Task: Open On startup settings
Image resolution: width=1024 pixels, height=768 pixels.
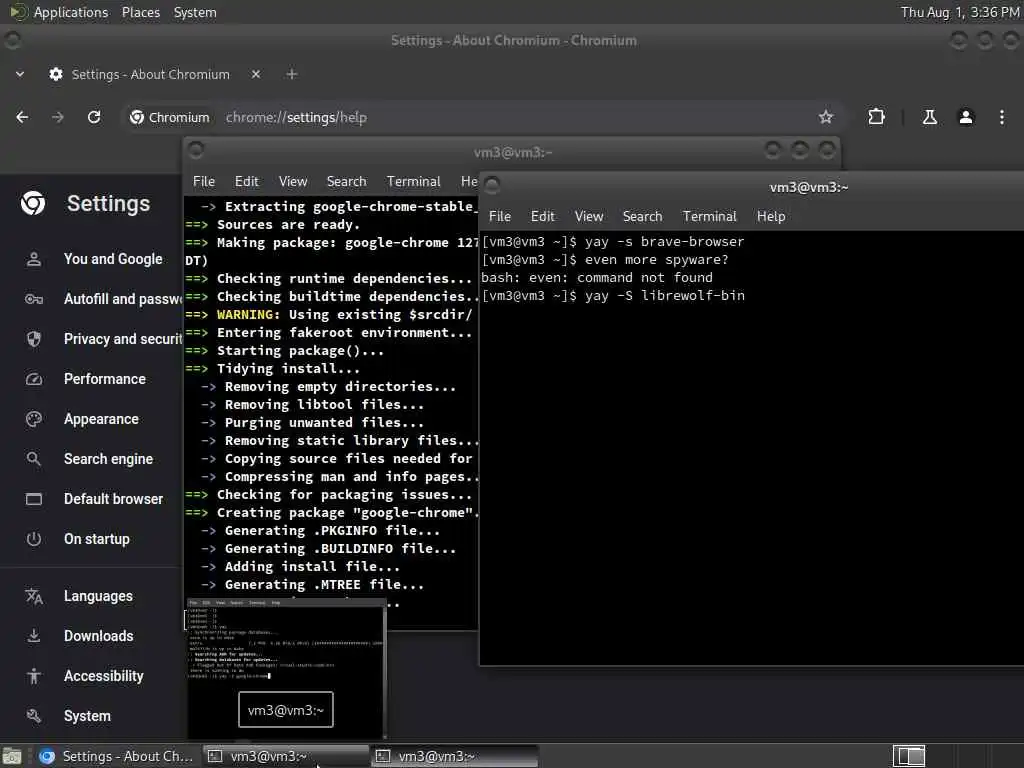Action: [x=97, y=539]
